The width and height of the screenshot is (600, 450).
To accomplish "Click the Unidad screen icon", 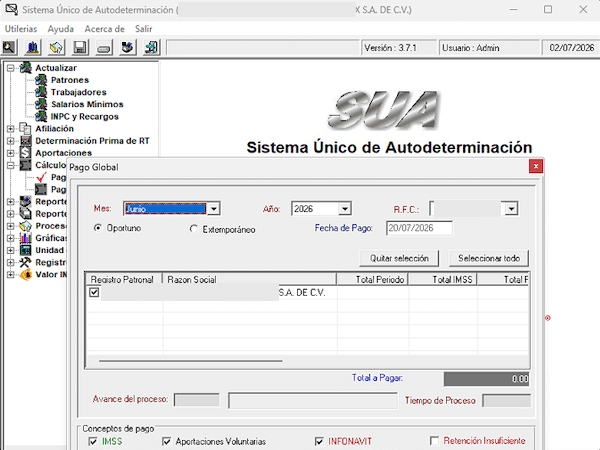I will 26,250.
